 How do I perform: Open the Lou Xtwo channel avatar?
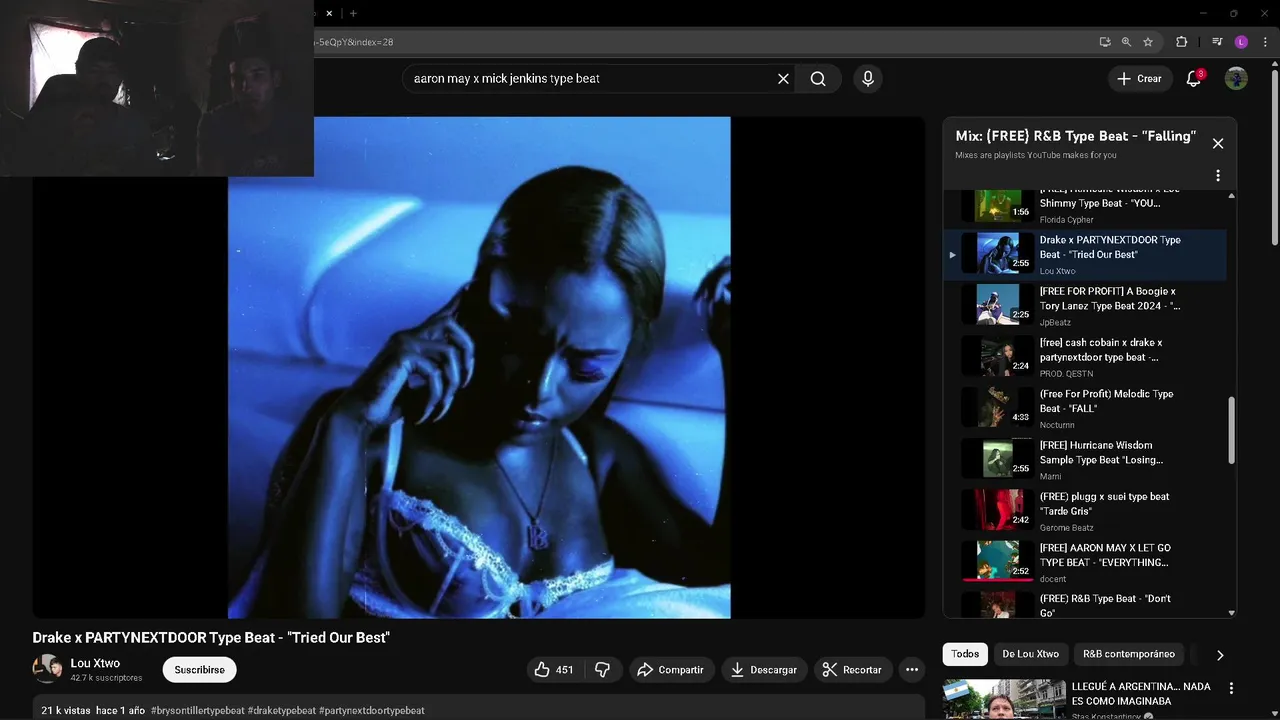[47, 669]
